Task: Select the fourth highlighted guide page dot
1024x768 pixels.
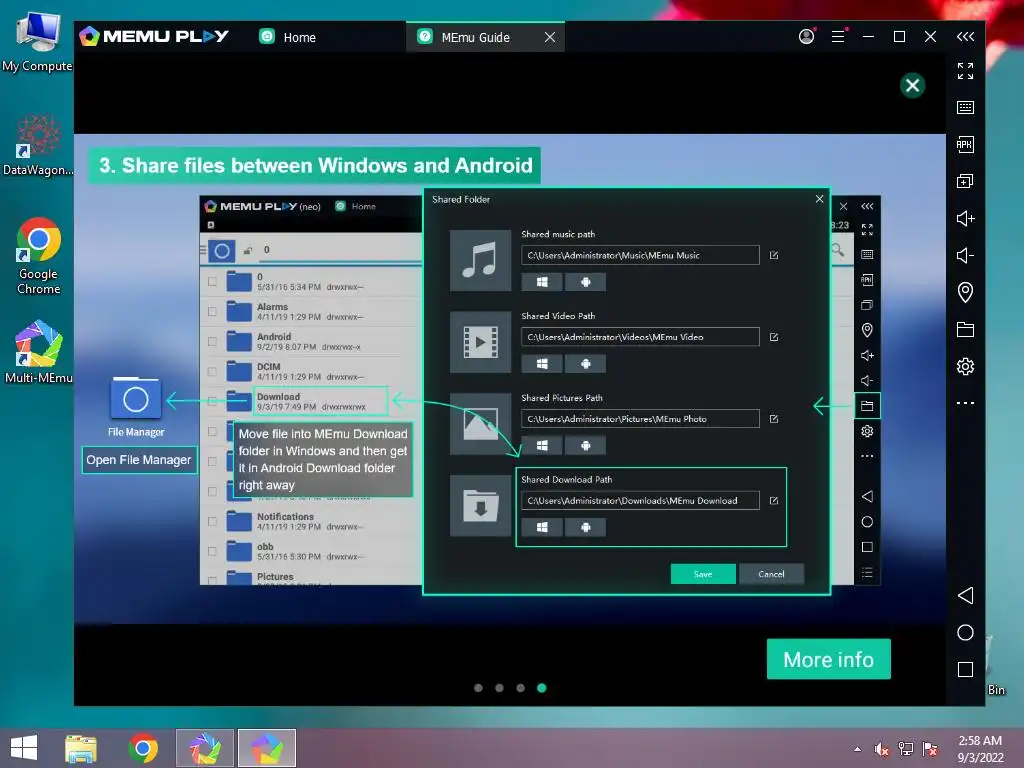Action: 541,688
